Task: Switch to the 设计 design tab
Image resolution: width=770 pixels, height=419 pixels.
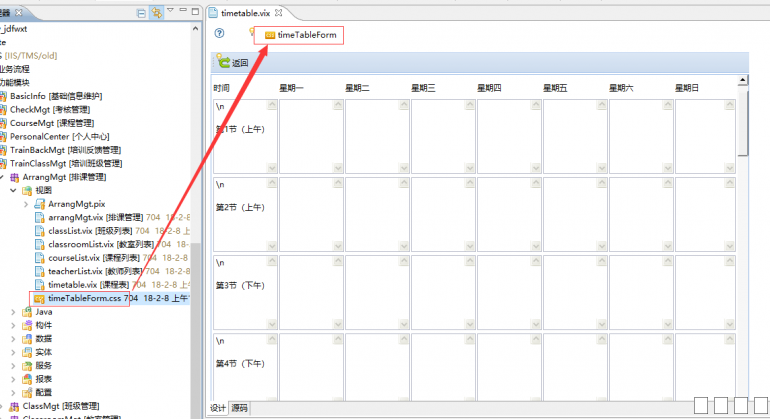Action: 219,408
